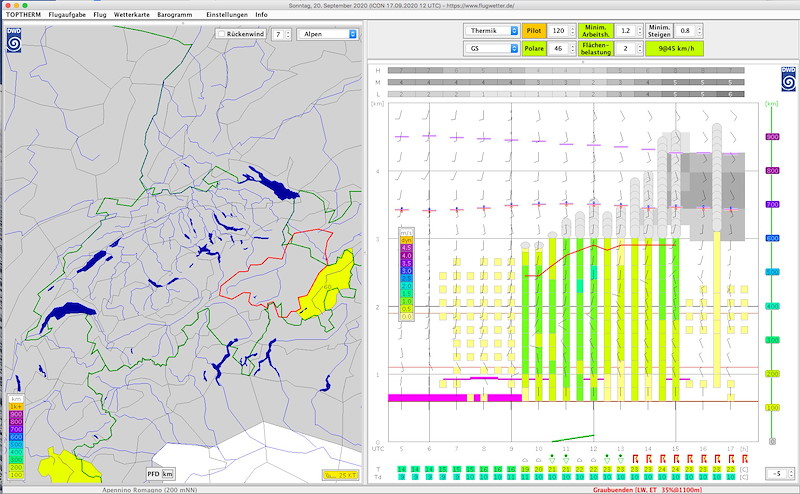This screenshot has height=494, width=800.
Task: Click the Minim. Steigen button
Action: 659,31
